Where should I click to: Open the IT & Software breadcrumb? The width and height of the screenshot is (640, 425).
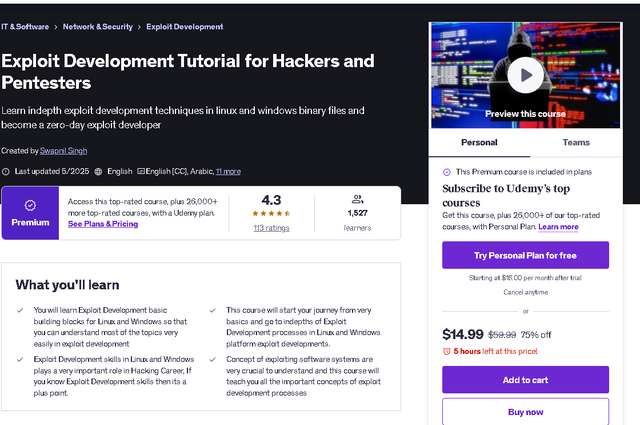click(25, 27)
